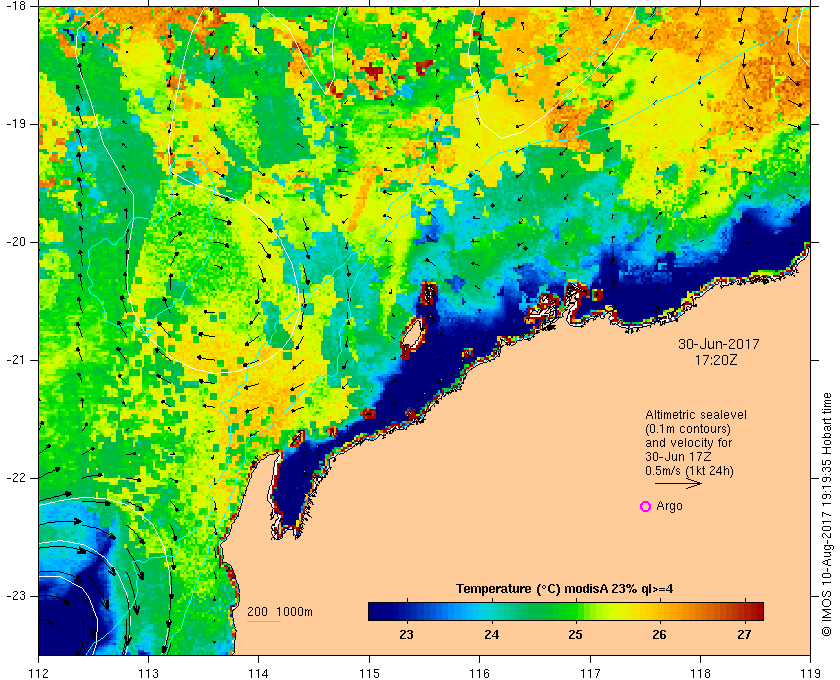Click the date label 30-Jun-2017

pos(718,345)
